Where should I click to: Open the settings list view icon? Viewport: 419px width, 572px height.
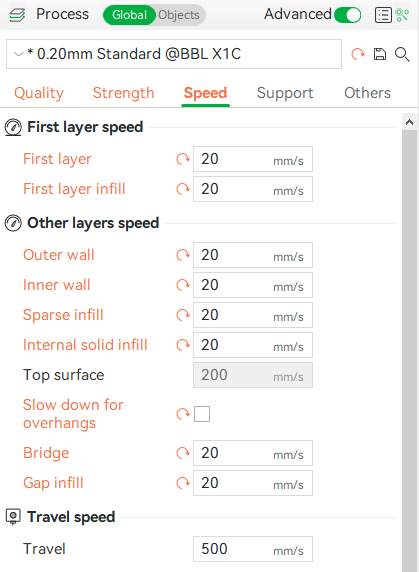tap(383, 15)
